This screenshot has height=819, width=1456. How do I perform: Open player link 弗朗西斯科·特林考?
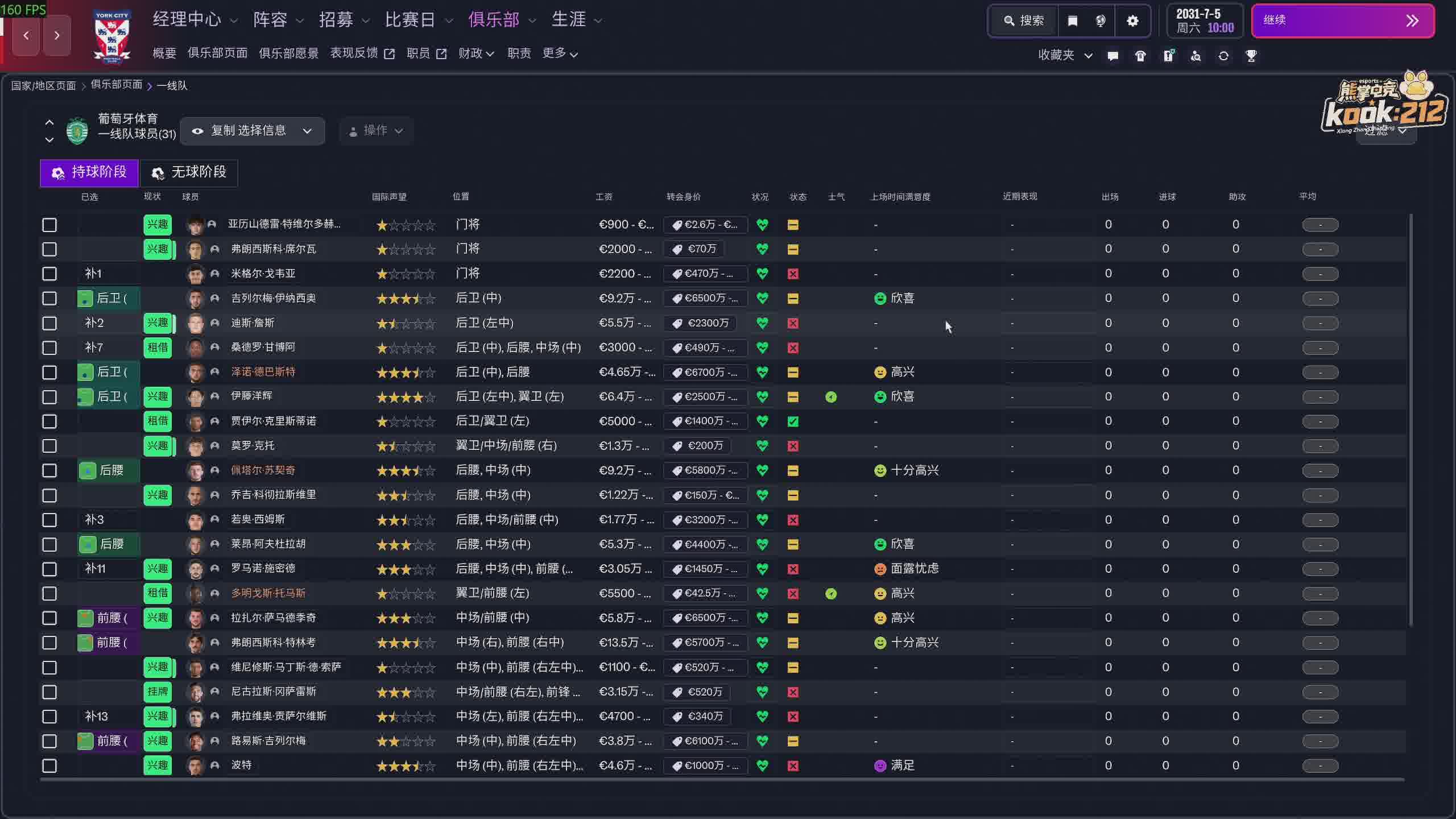273,643
